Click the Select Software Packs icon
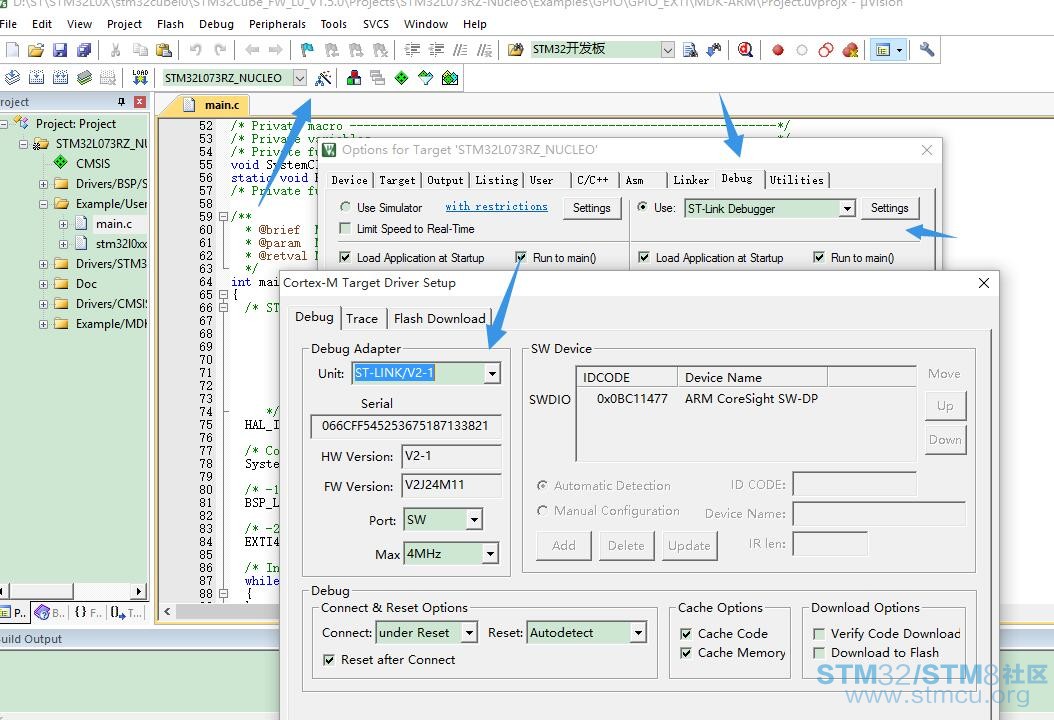 pos(425,78)
